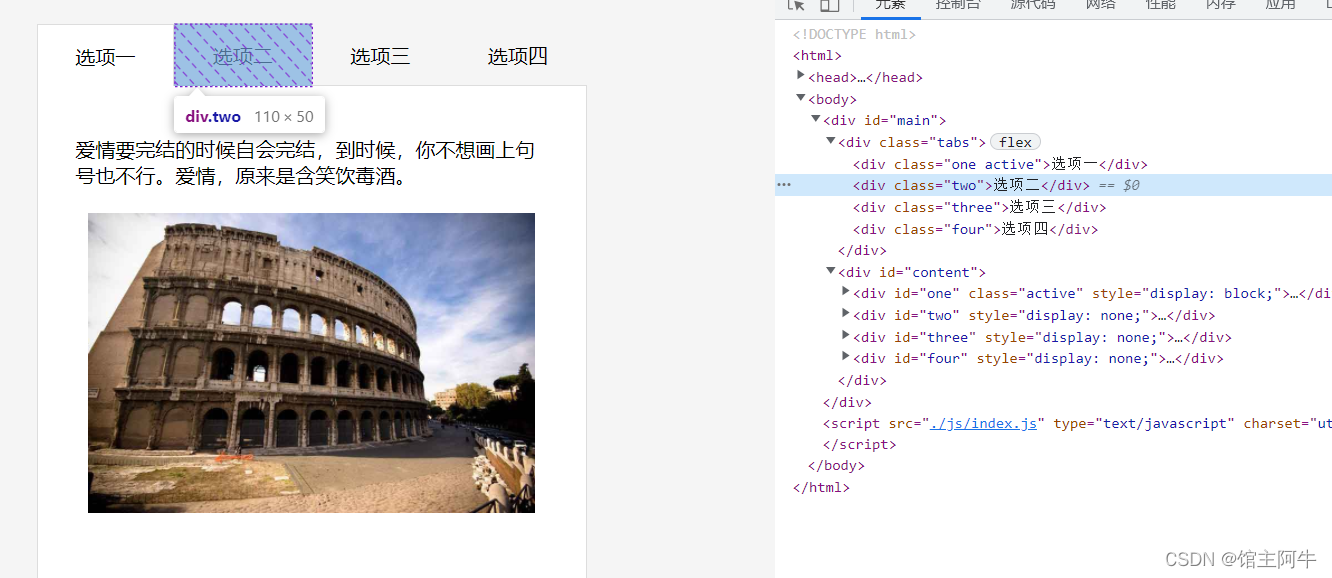Select the div class="four" row
This screenshot has width=1332, height=578.
tap(975, 229)
